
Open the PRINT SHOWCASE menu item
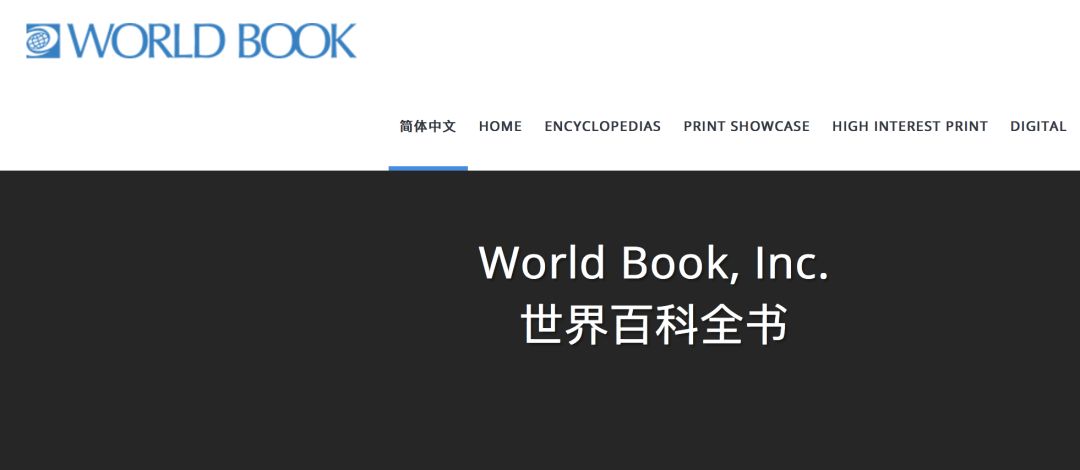(x=747, y=126)
